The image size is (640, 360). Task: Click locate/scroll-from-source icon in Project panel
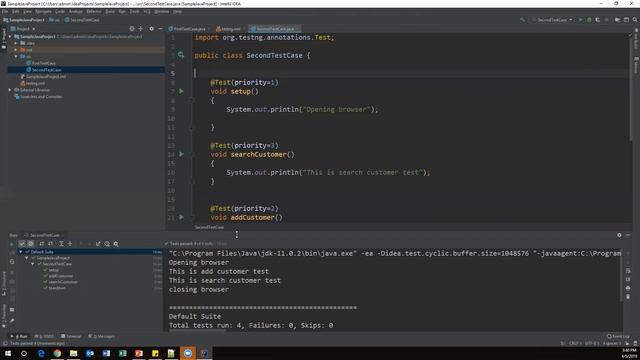(132, 29)
